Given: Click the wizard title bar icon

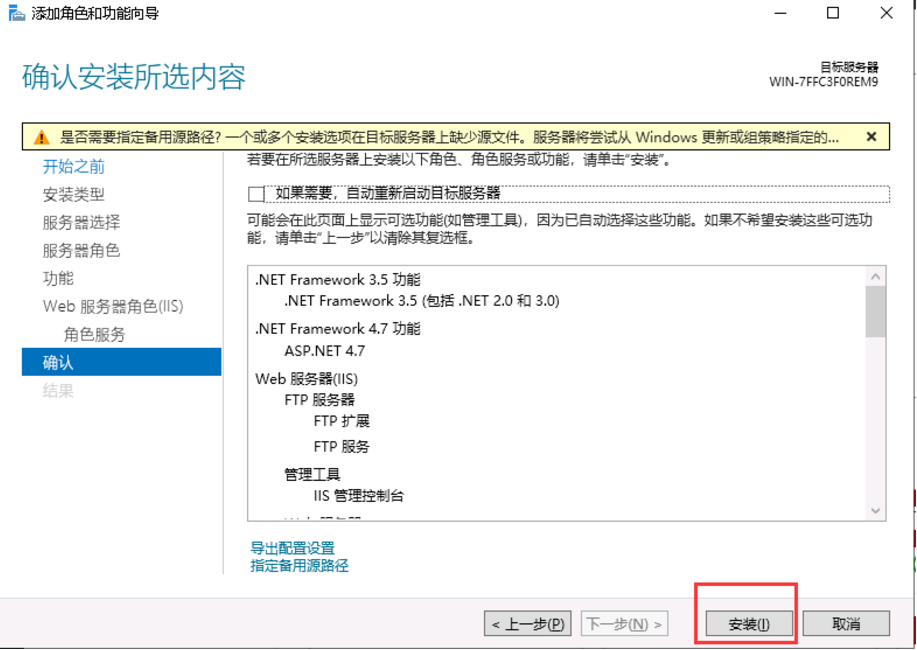Looking at the screenshot, I should tap(16, 13).
